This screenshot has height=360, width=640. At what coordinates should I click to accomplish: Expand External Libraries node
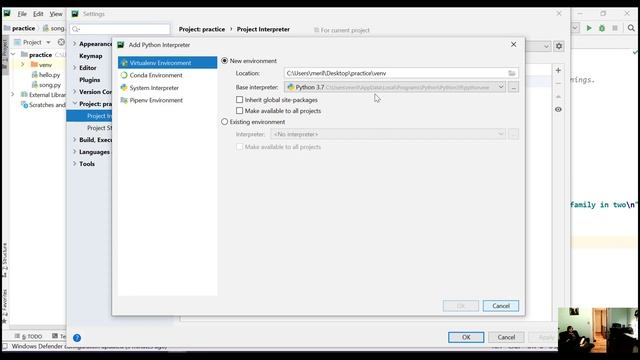click(x=13, y=95)
